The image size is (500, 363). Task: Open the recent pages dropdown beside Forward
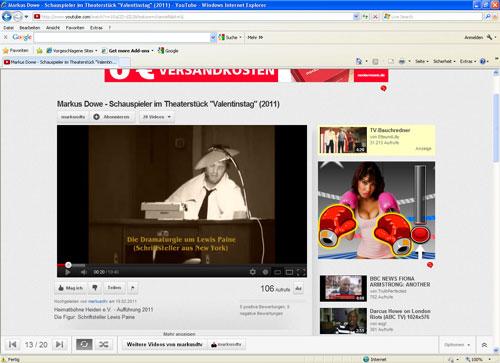[26, 17]
